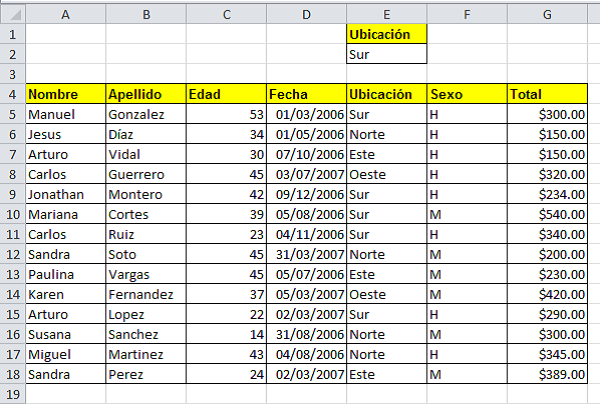This screenshot has width=600, height=404.
Task: Select row 10 header
Action: (12, 214)
